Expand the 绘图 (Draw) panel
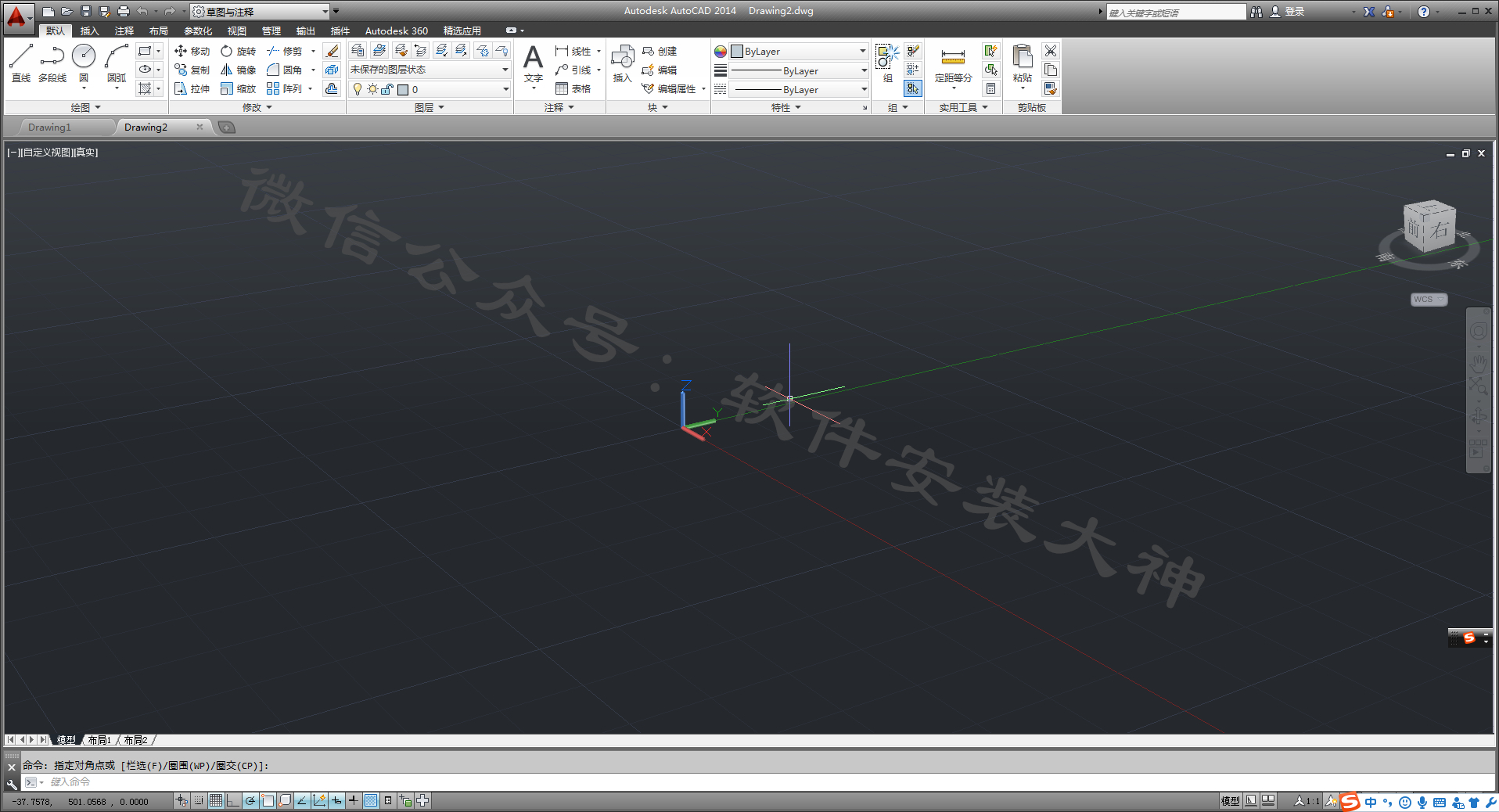Image resolution: width=1499 pixels, height=812 pixels. click(85, 108)
